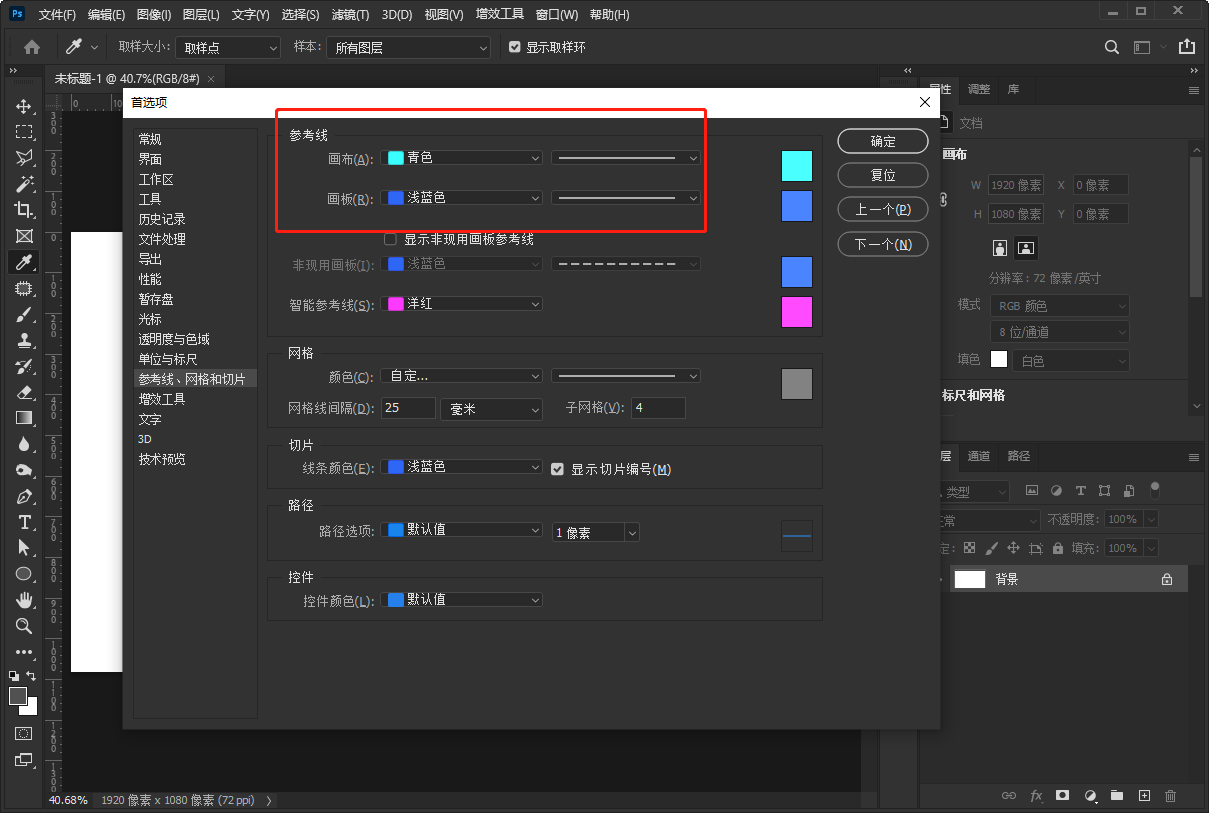The width and height of the screenshot is (1209, 813).
Task: Click the cyan 画布 color swatch
Action: click(797, 166)
